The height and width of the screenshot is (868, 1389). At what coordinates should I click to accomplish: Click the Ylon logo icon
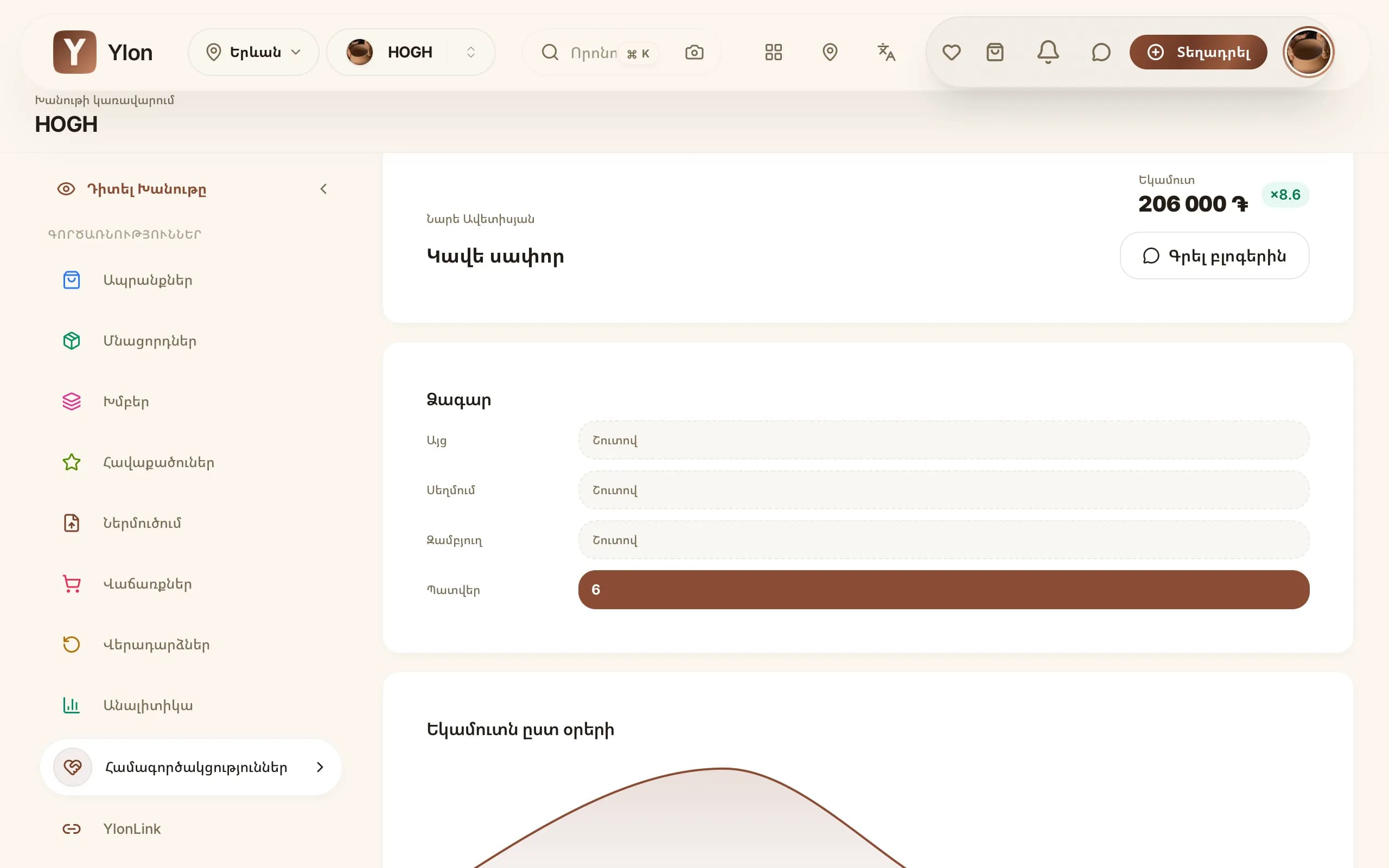[x=75, y=52]
